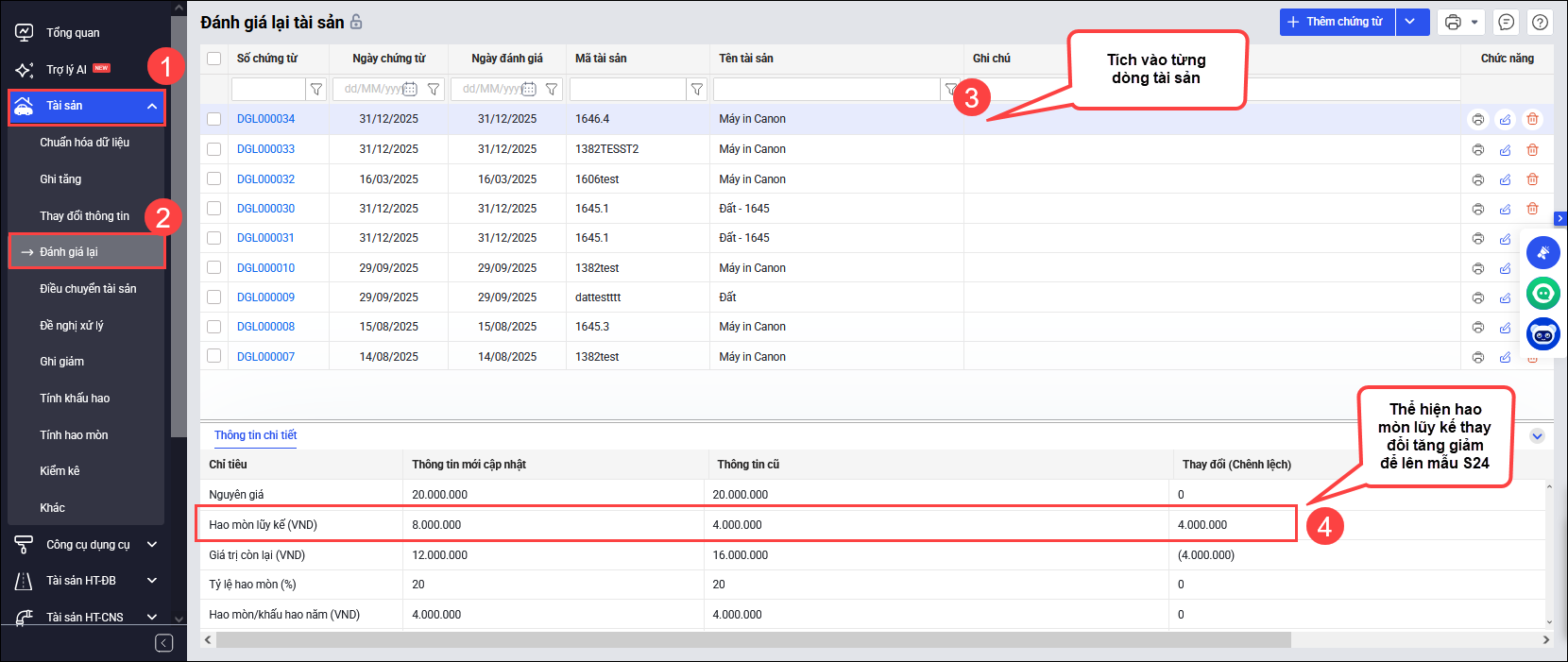Screen dimensions: 1568x662
Task: Print voucher DGL000032 from its row
Action: [x=1477, y=179]
